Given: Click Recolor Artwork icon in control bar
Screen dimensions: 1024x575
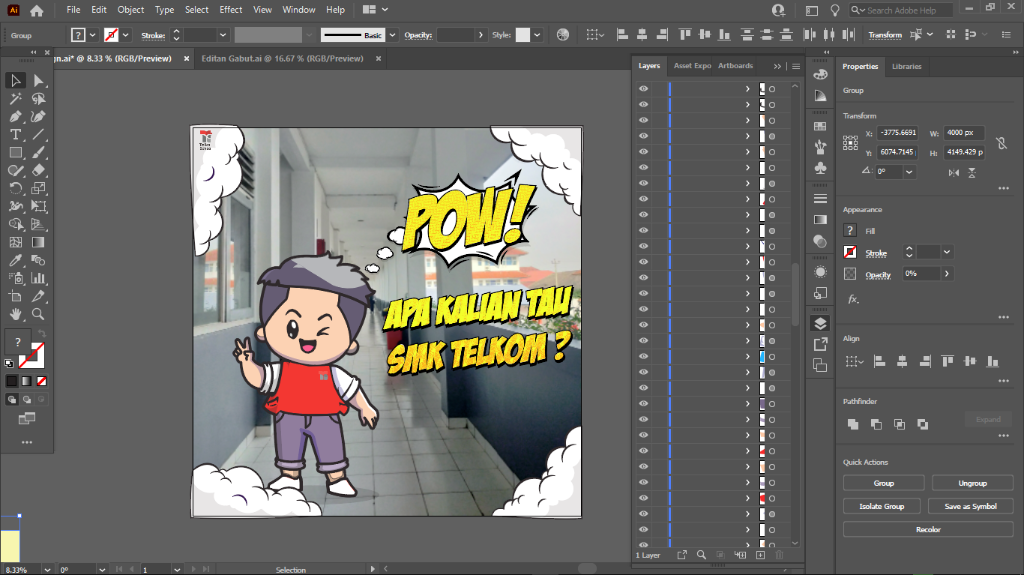Looking at the screenshot, I should point(562,35).
